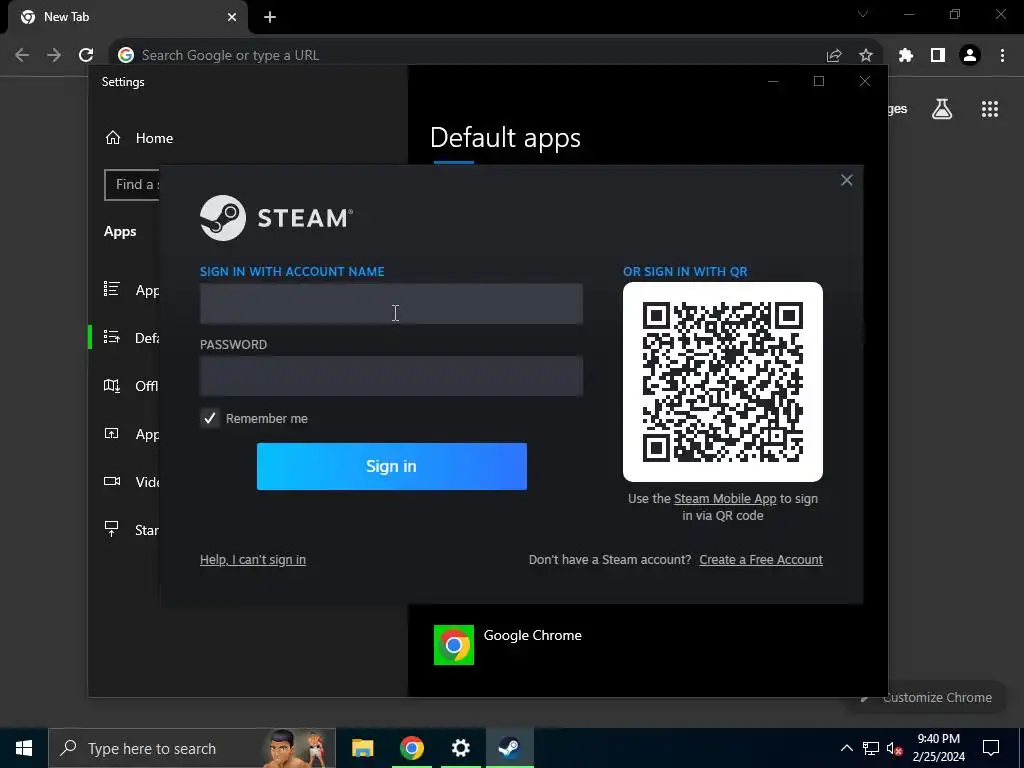Open Apps & features icon in Settings sidebar
The width and height of the screenshot is (1024, 768).
pos(112,289)
